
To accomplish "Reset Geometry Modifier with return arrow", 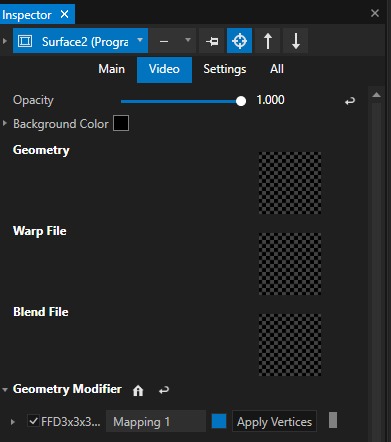I will (x=164, y=390).
